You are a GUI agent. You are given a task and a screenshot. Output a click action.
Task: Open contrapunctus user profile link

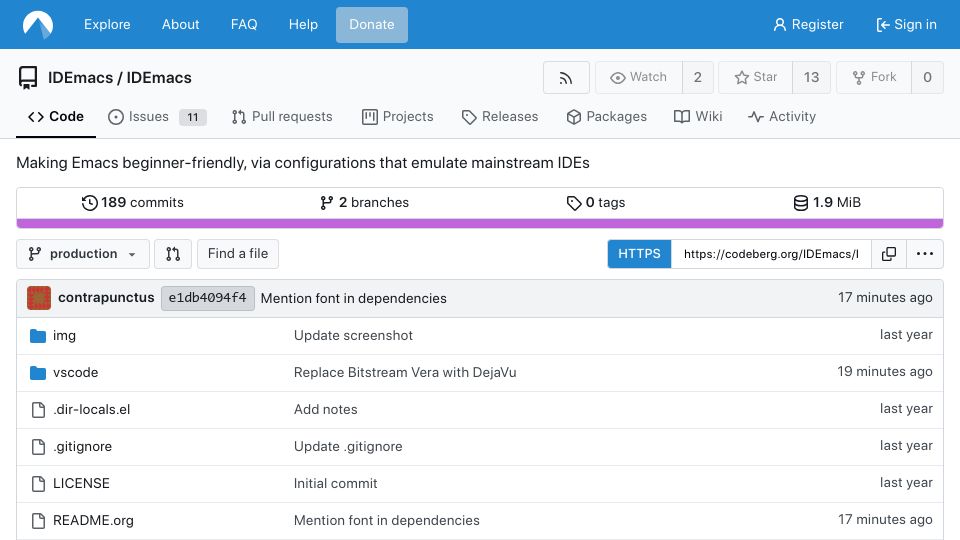pyautogui.click(x=106, y=298)
